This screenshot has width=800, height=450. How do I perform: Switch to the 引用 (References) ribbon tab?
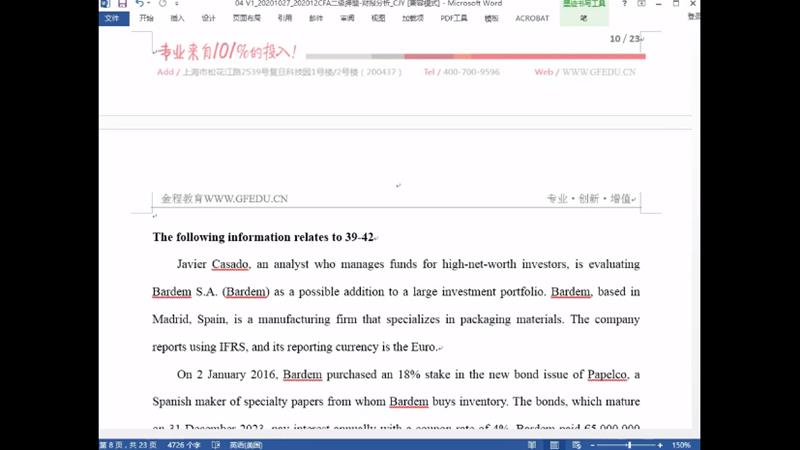tap(285, 18)
